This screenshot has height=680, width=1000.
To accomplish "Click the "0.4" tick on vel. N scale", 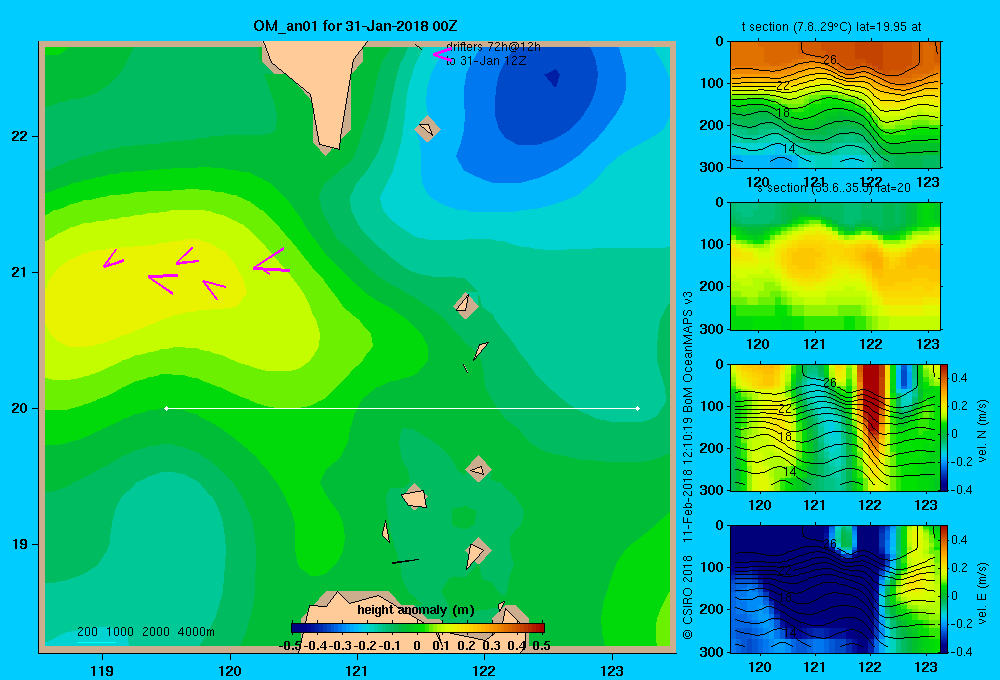I will coord(959,378).
